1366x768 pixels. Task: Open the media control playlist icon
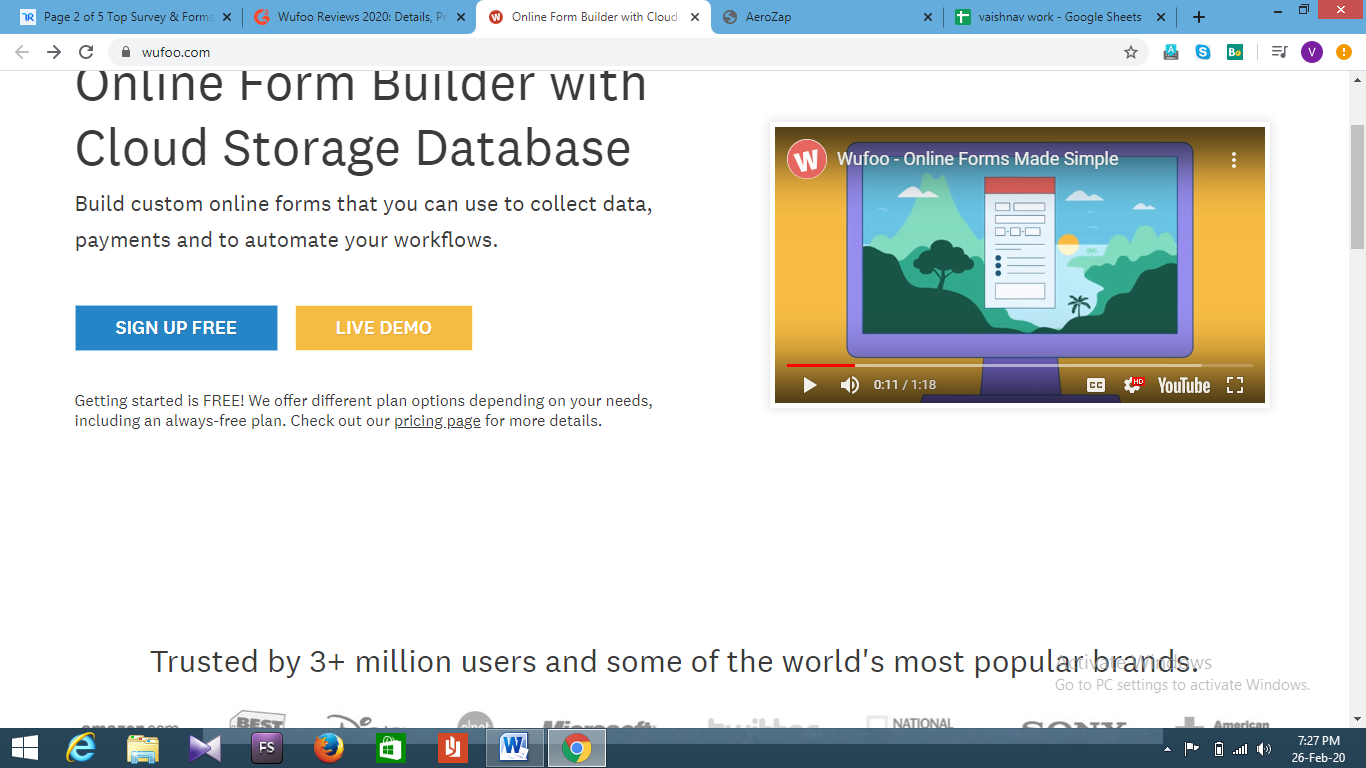1279,52
